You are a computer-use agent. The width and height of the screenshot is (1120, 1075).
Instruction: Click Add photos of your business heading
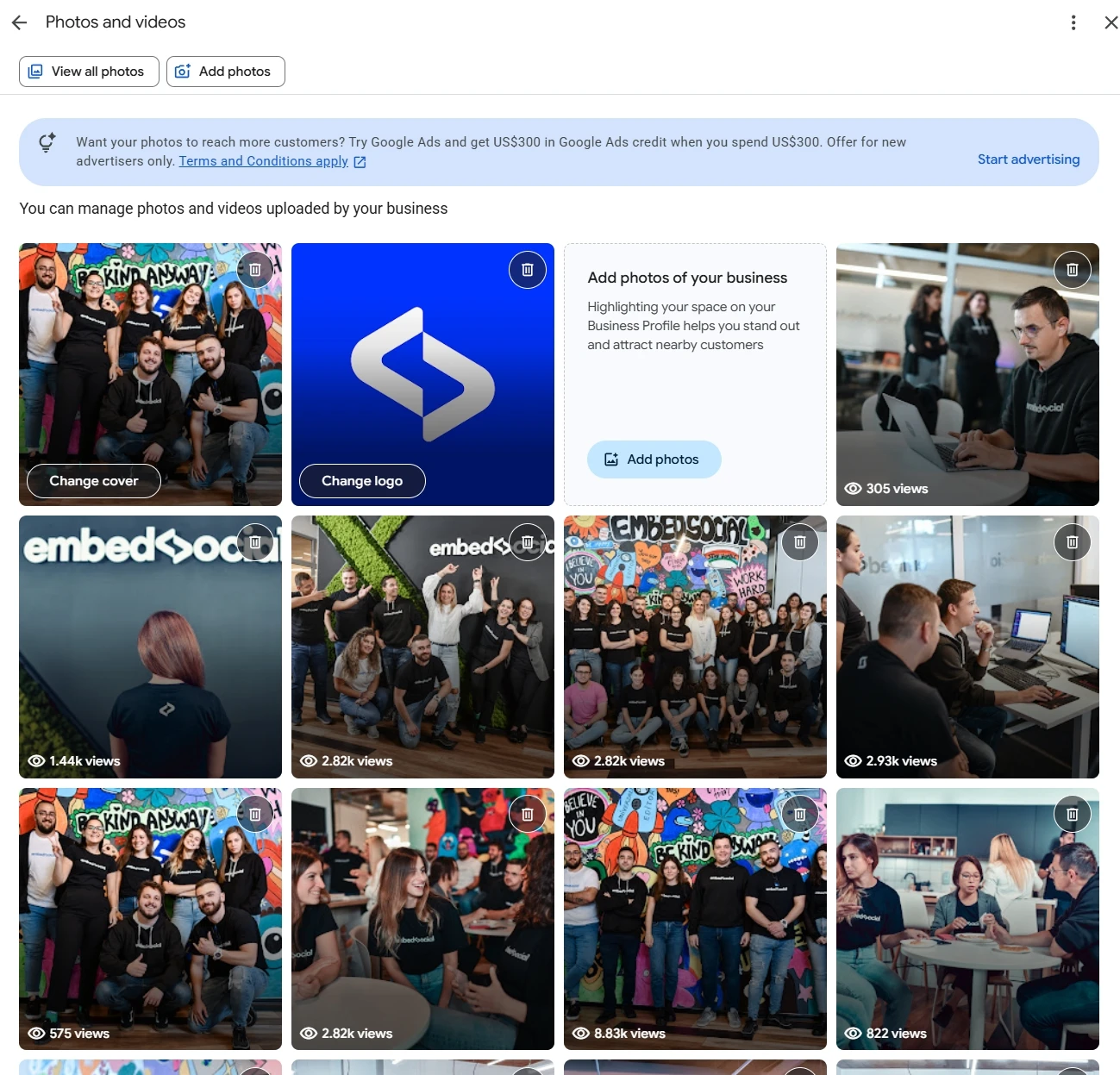[687, 278]
